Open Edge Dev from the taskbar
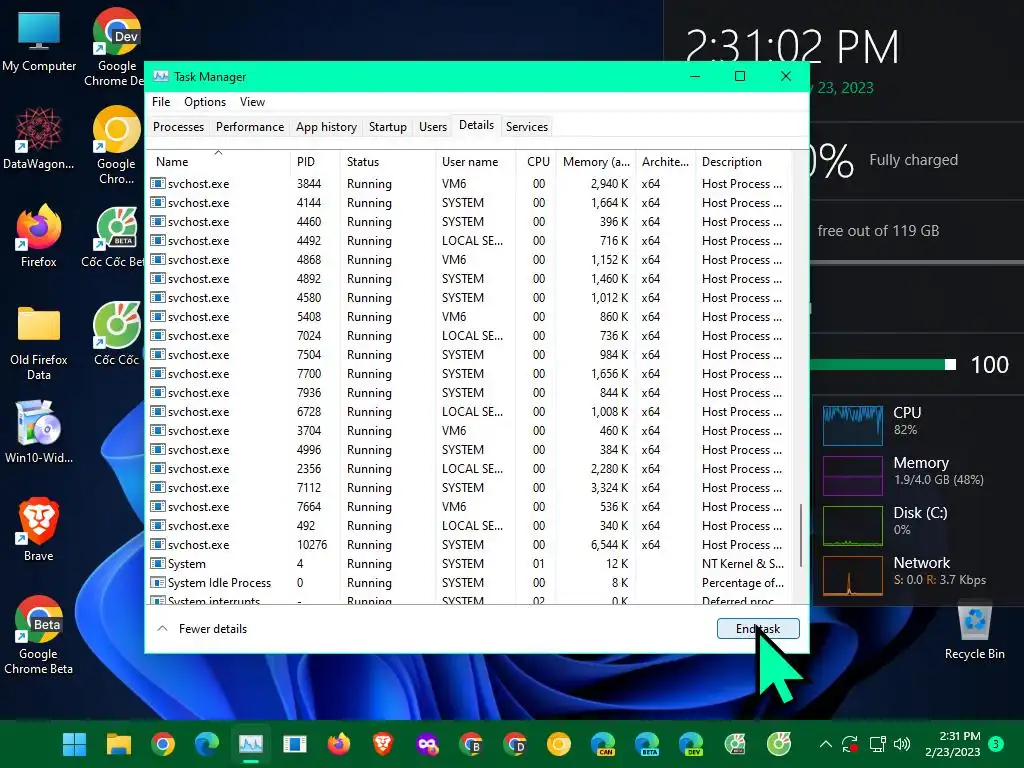This screenshot has height=768, width=1024. pyautogui.click(x=691, y=744)
